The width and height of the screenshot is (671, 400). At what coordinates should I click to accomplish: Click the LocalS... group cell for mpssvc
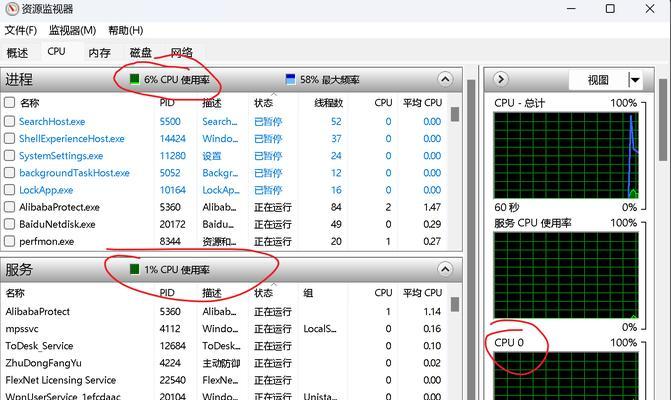(x=320, y=329)
